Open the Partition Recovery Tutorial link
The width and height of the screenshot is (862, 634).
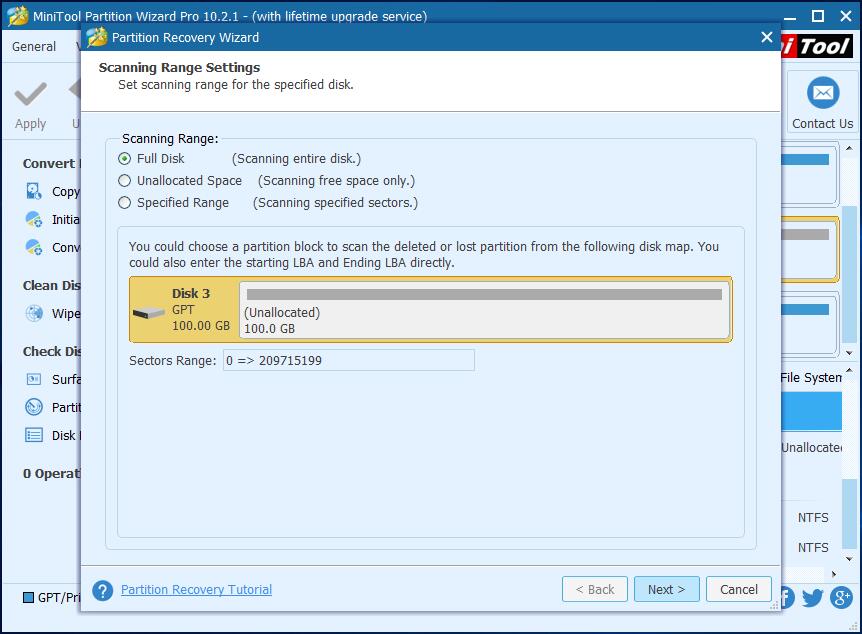196,589
